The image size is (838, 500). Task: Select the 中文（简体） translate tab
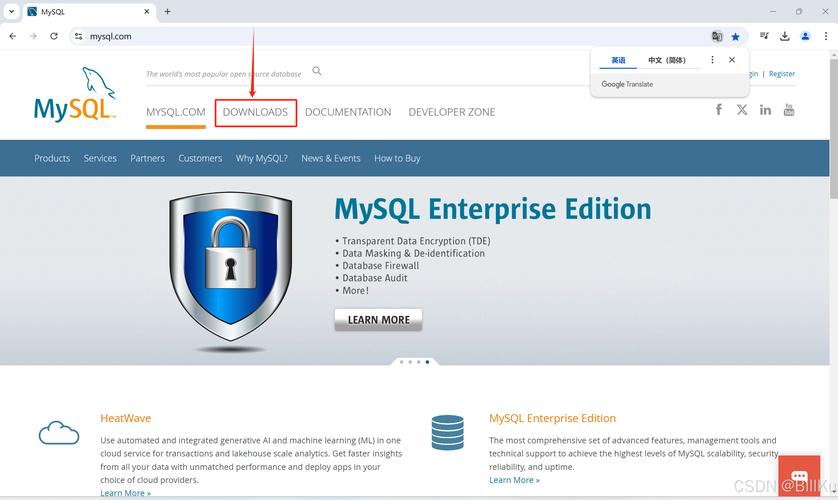[x=667, y=60]
